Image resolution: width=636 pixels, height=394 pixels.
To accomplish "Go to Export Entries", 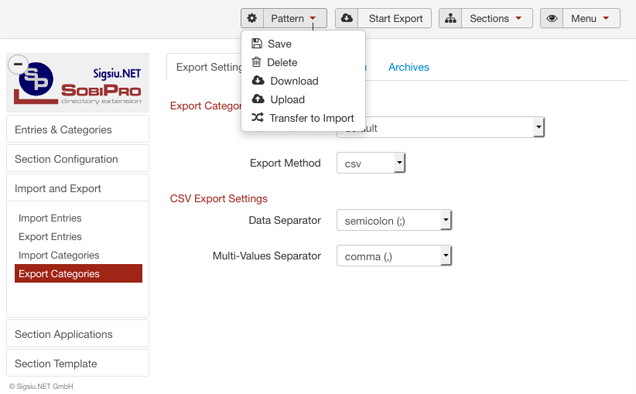I will click(50, 237).
